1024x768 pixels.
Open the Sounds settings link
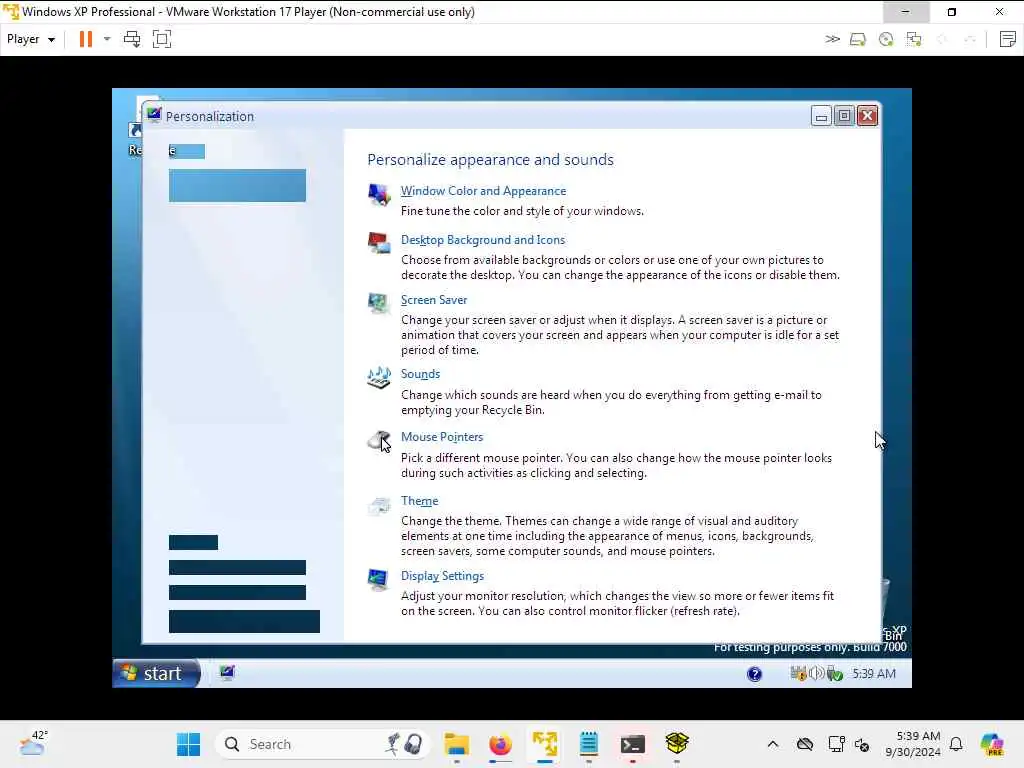tap(420, 374)
